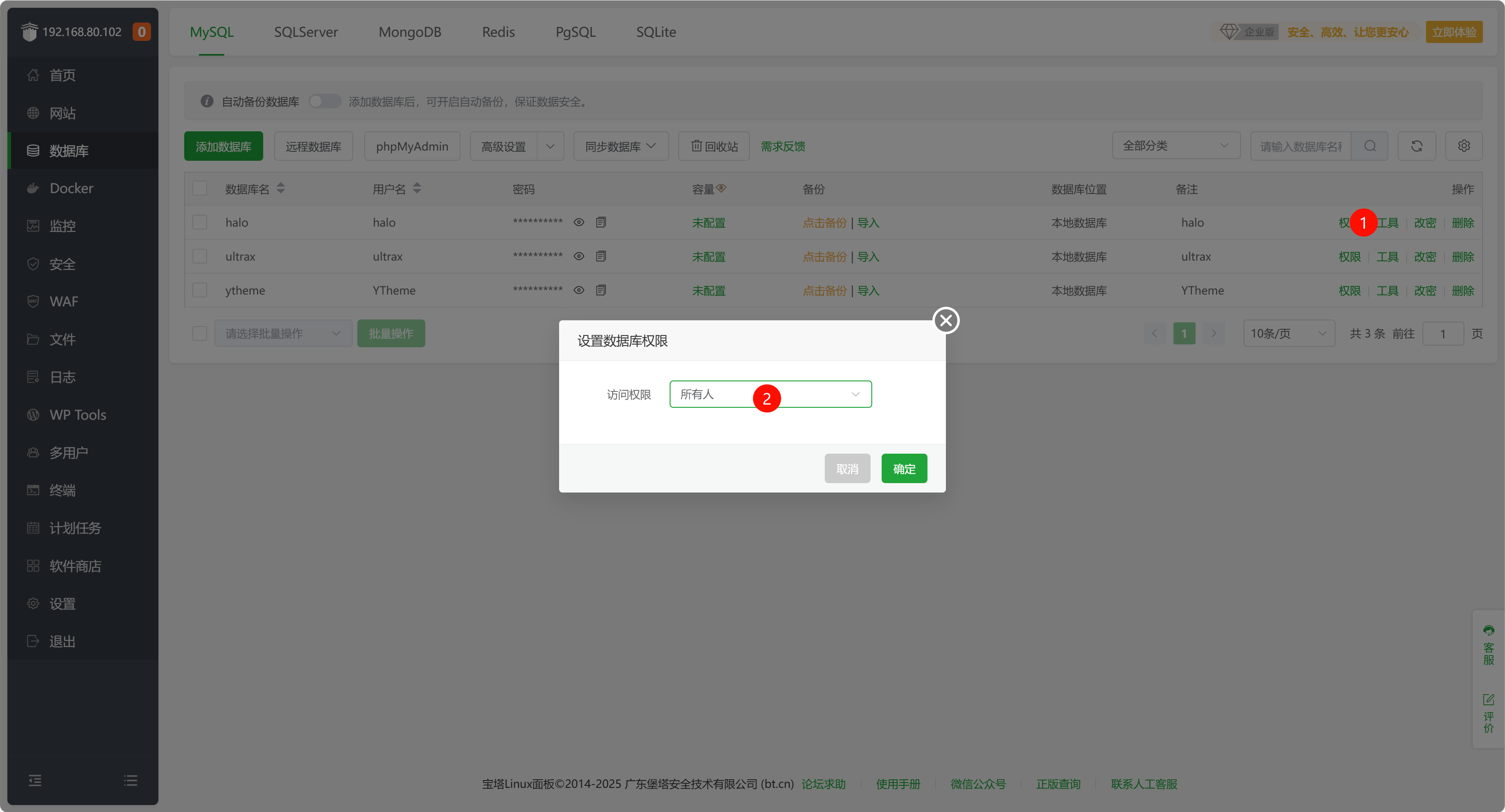Collapse sidebar menu icon at bottom left
Viewport: 1505px width, 812px height.
pyautogui.click(x=35, y=781)
